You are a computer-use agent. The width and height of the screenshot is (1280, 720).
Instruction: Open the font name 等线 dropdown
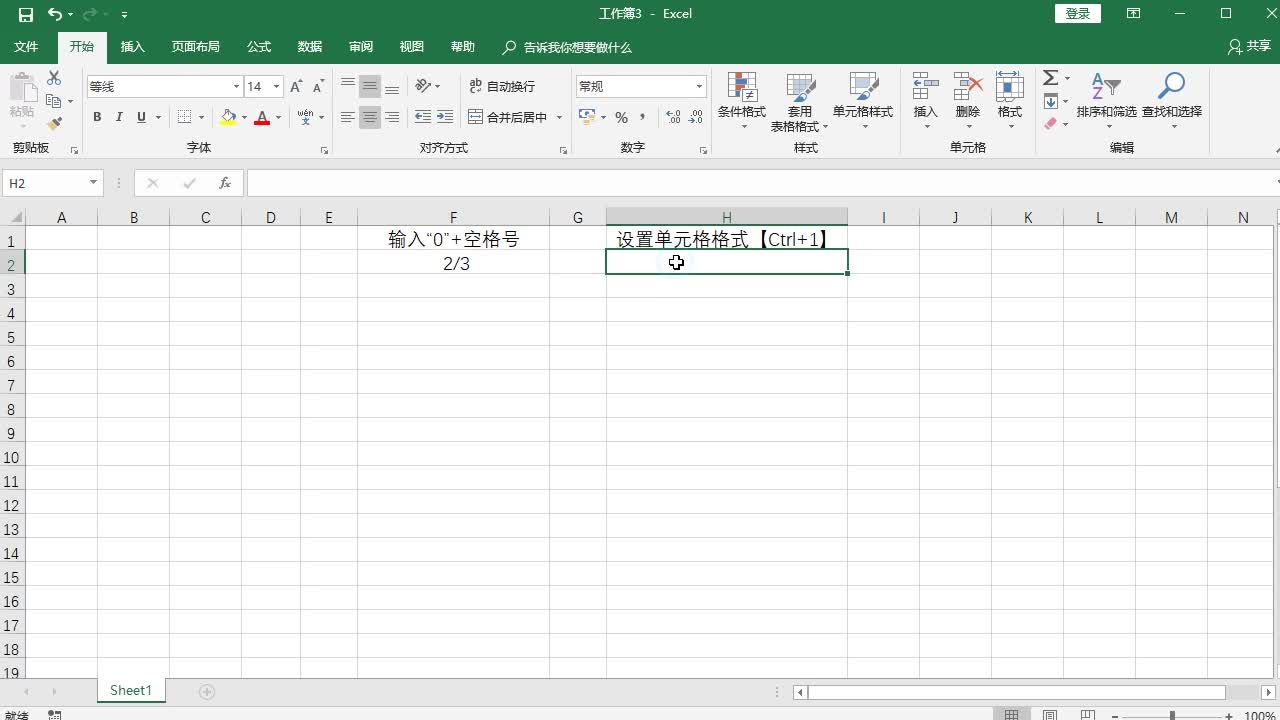tap(236, 87)
